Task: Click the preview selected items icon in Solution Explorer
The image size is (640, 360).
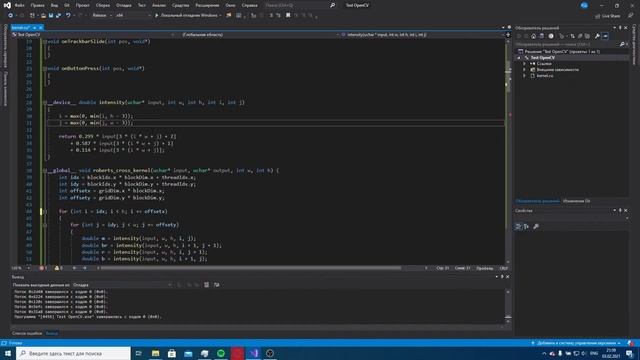Action: [605, 36]
